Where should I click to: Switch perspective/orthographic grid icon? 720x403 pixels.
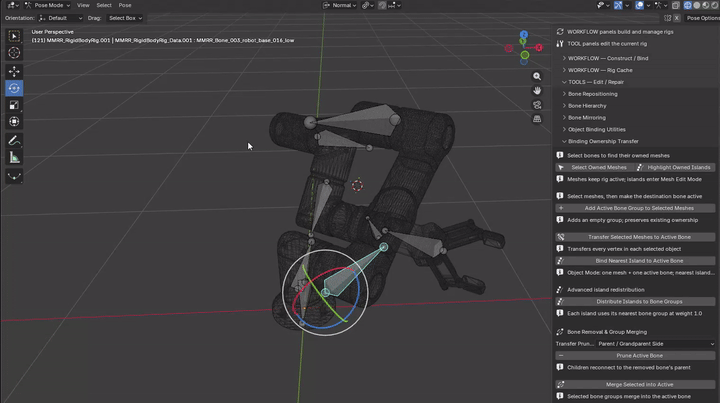pos(537,119)
